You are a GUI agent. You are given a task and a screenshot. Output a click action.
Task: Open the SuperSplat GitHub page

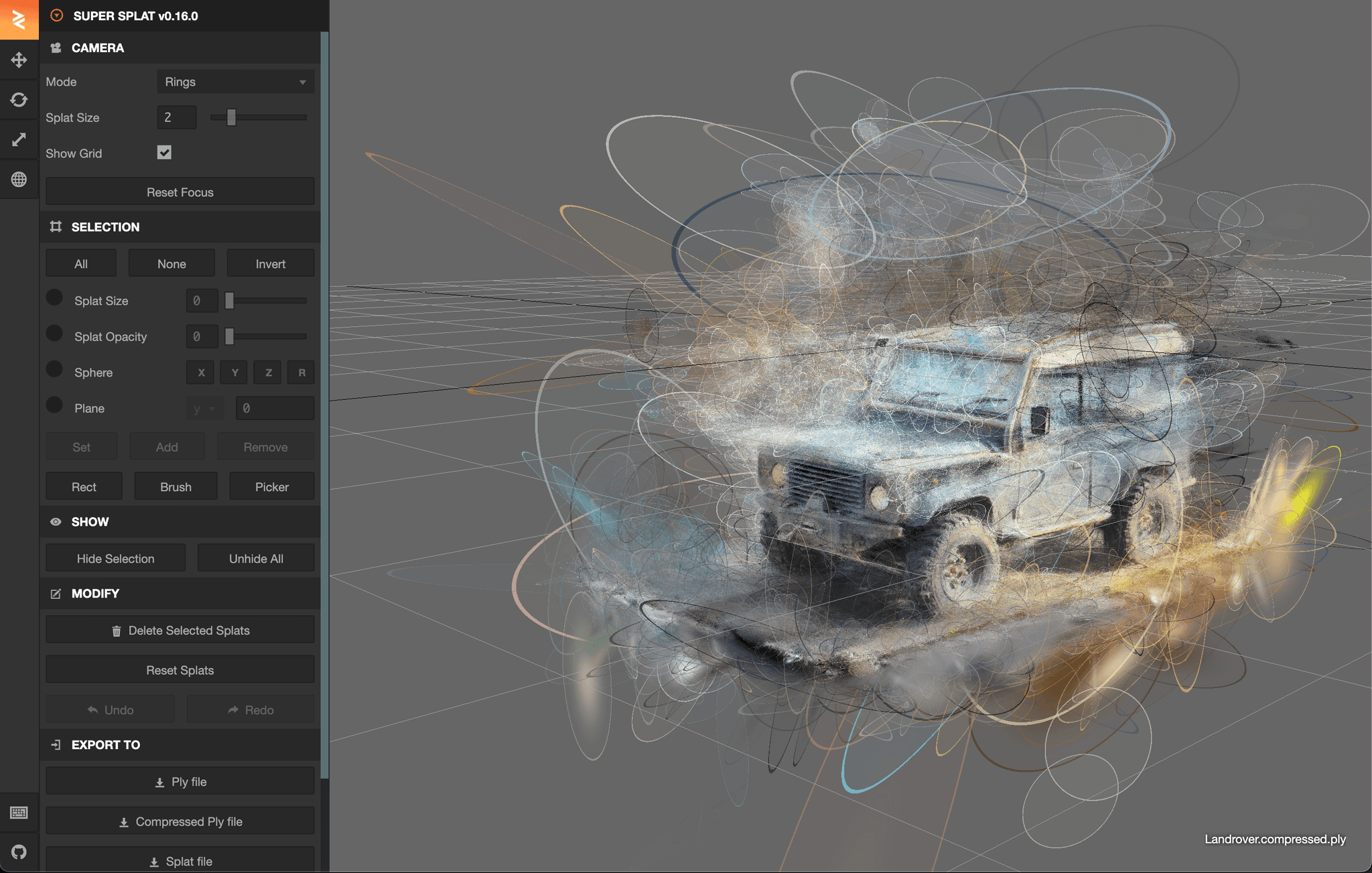(x=19, y=852)
